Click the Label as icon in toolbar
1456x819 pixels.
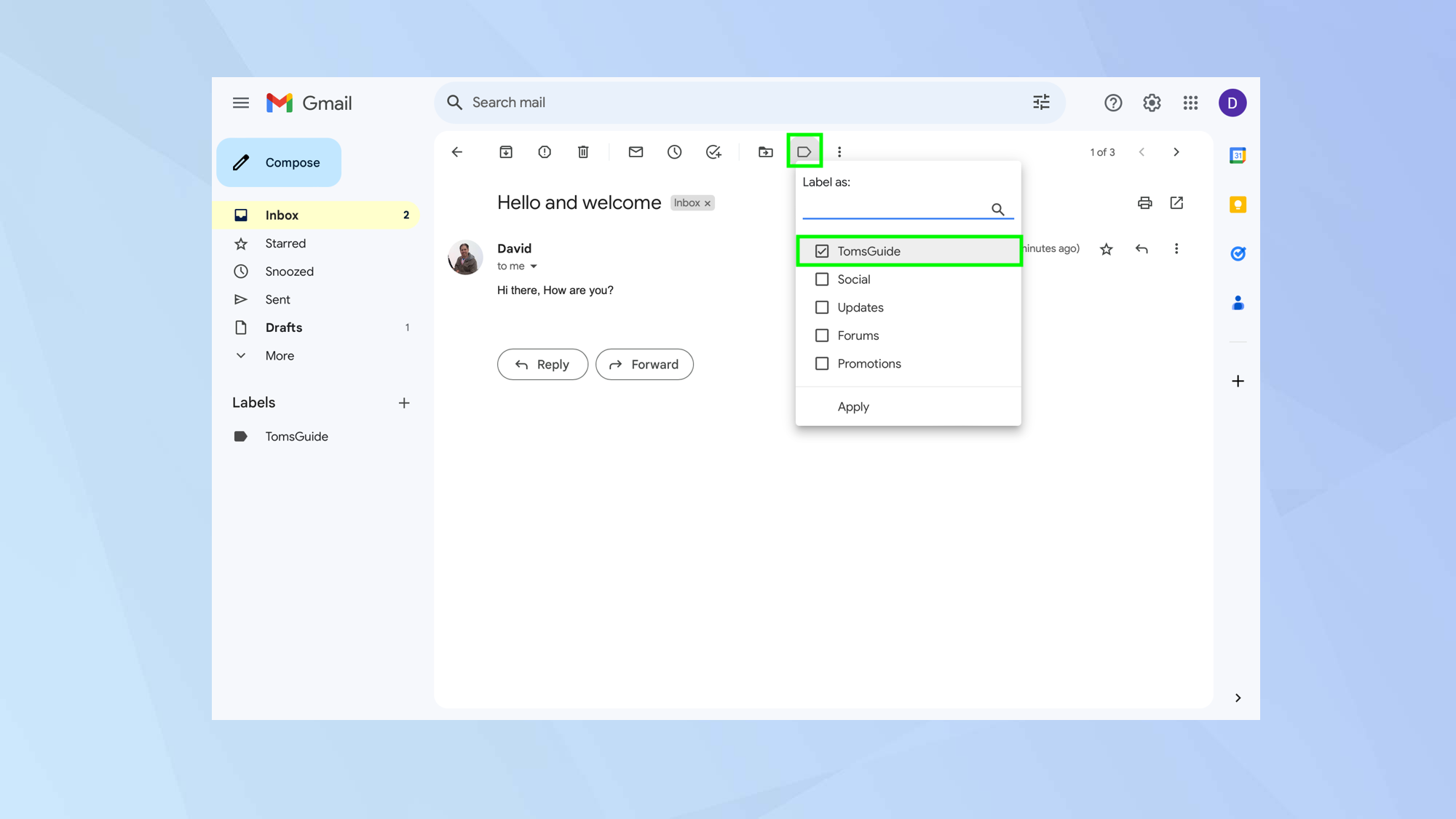(x=804, y=151)
